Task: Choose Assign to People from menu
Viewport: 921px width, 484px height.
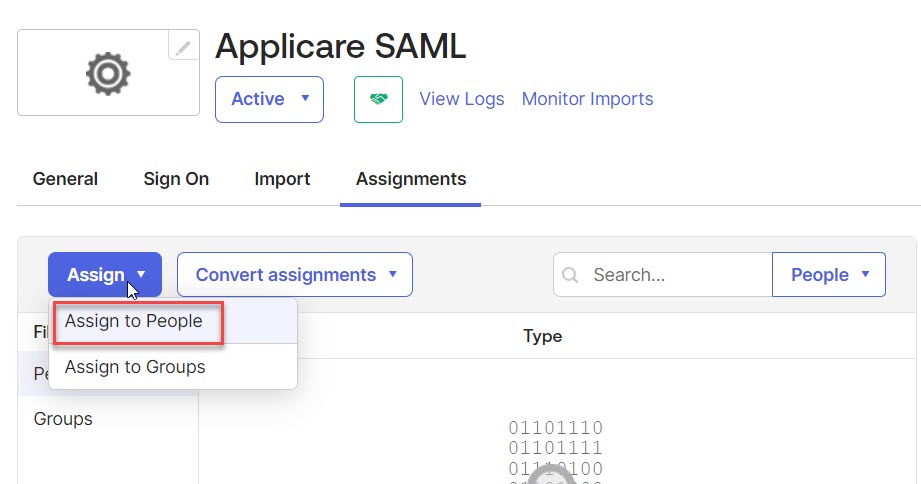Action: (x=134, y=321)
